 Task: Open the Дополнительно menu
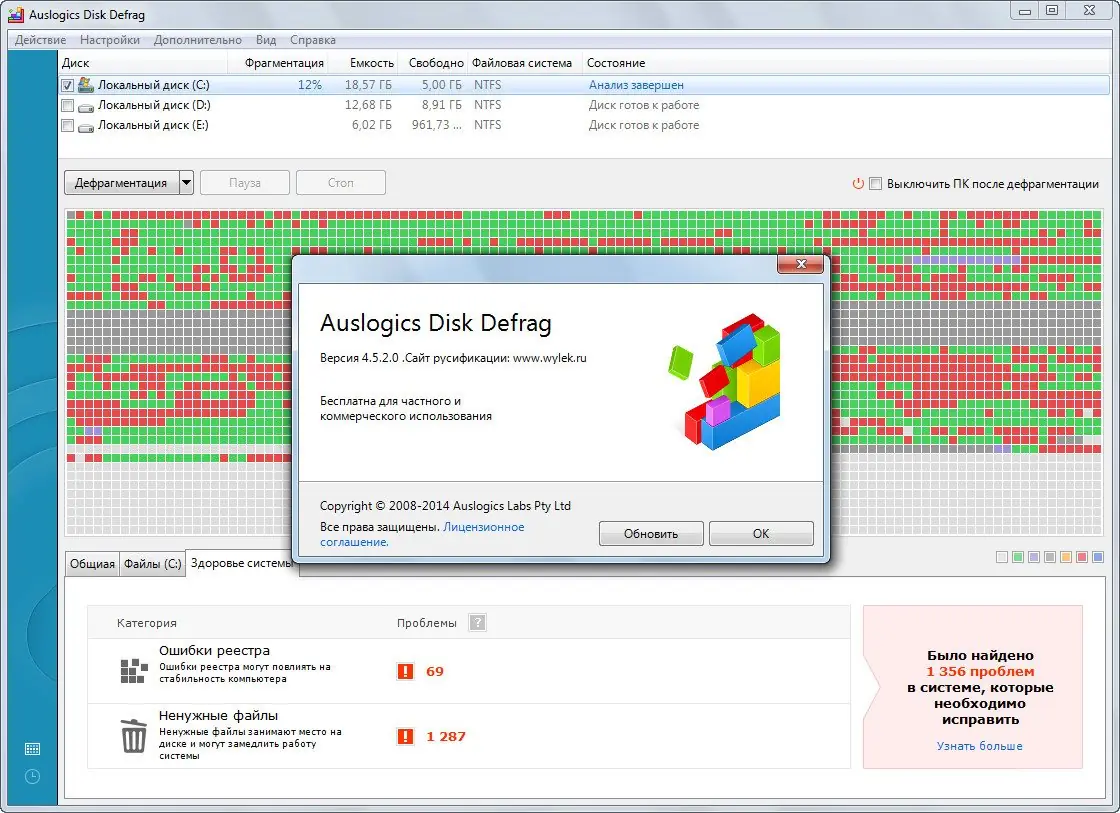(x=197, y=40)
